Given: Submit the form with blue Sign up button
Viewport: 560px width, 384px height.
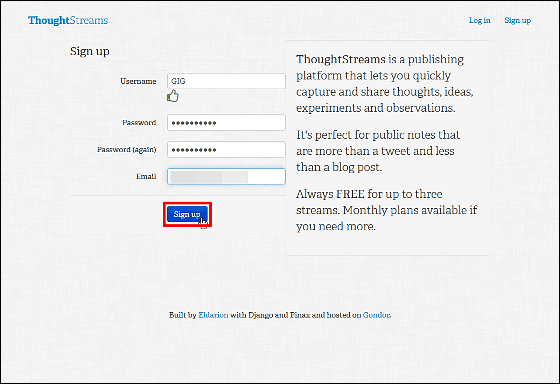Looking at the screenshot, I should point(187,214).
